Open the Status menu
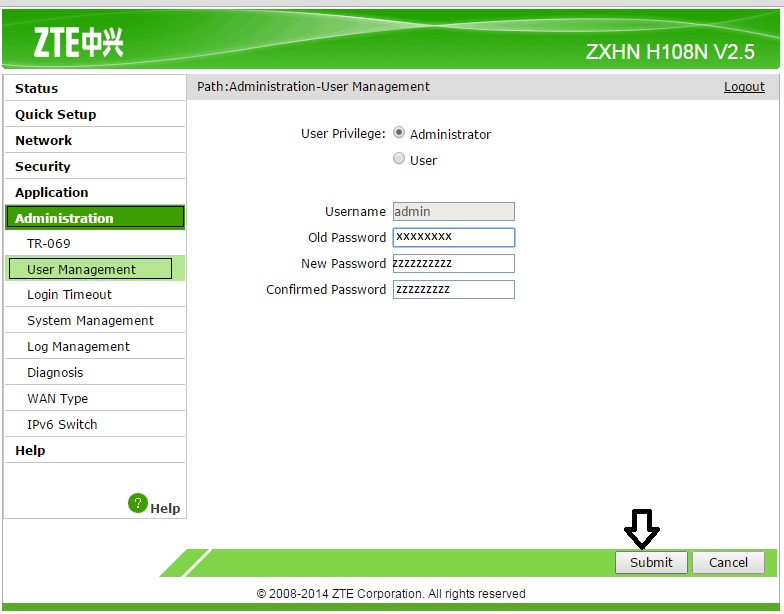Viewport: 784px width, 614px height. (95, 88)
